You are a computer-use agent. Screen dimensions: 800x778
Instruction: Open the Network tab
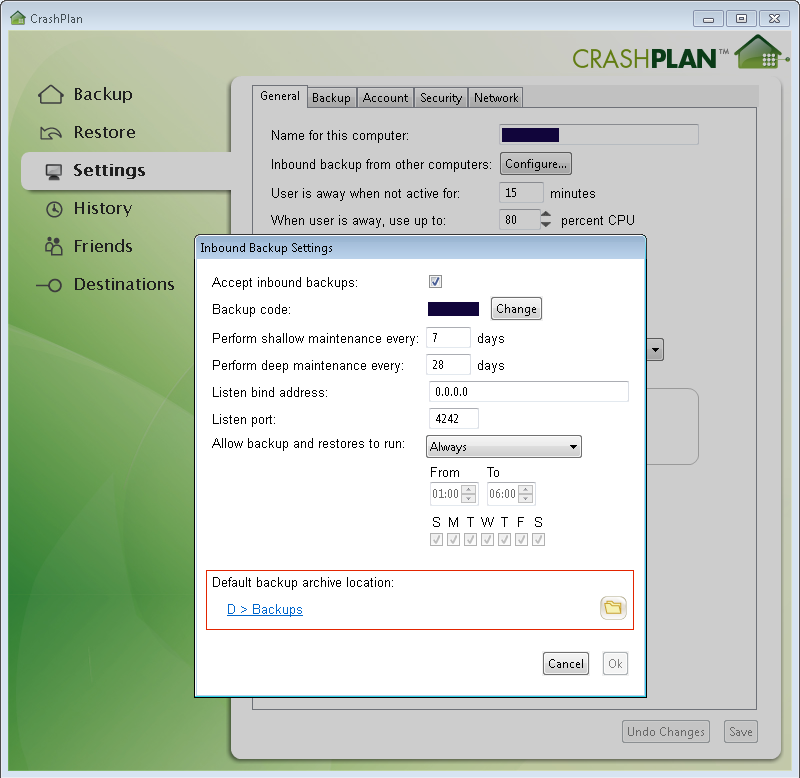(x=496, y=98)
